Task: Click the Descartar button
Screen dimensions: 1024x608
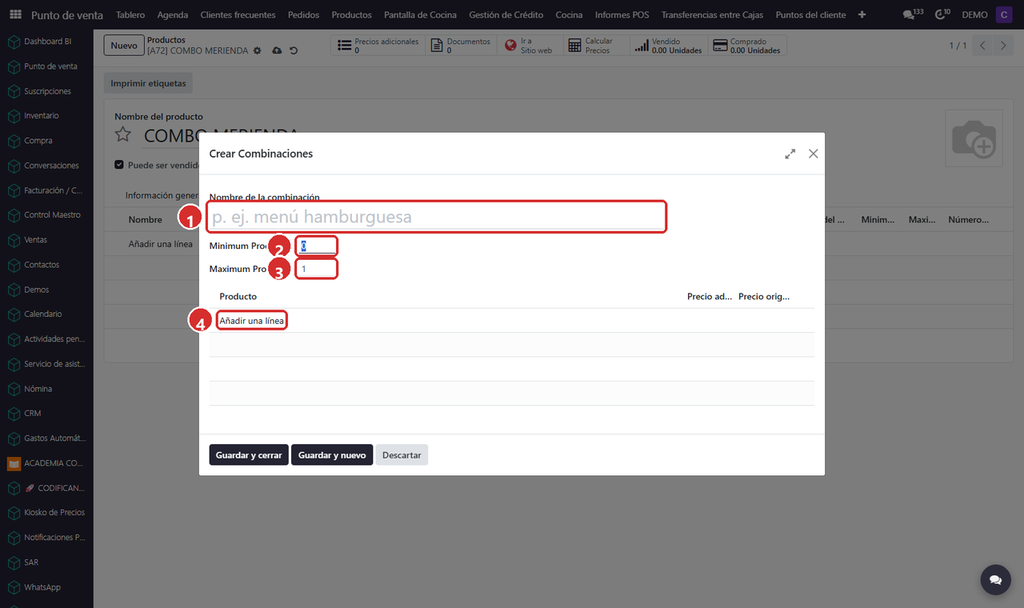Action: (x=402, y=455)
